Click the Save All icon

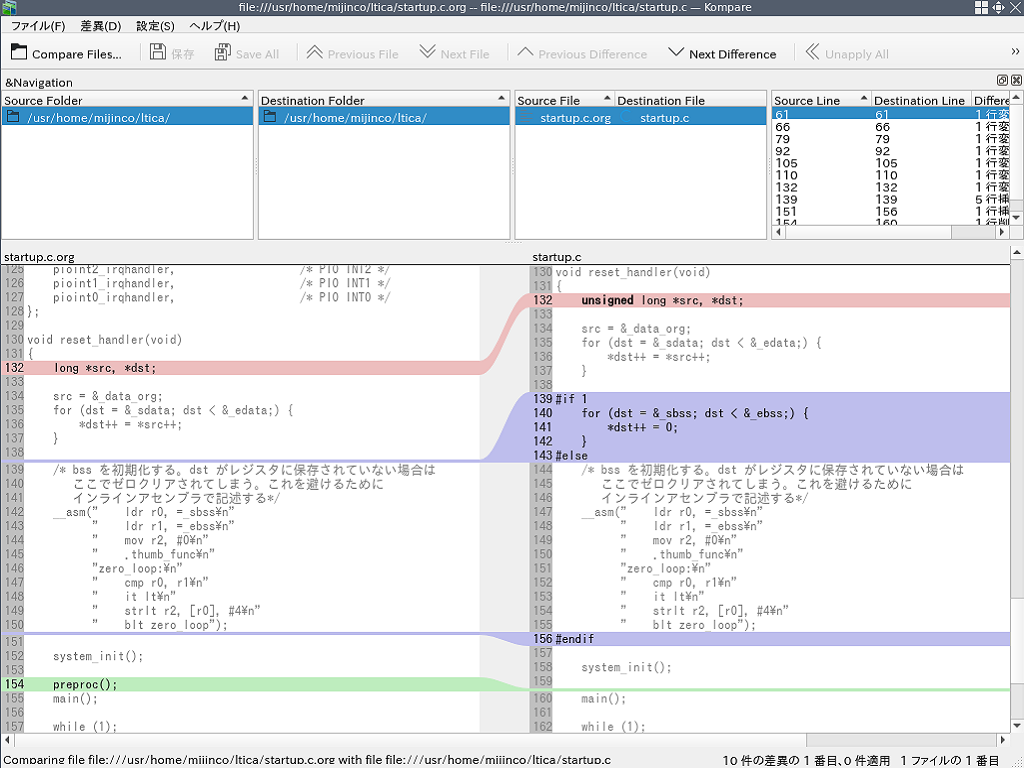pos(223,52)
